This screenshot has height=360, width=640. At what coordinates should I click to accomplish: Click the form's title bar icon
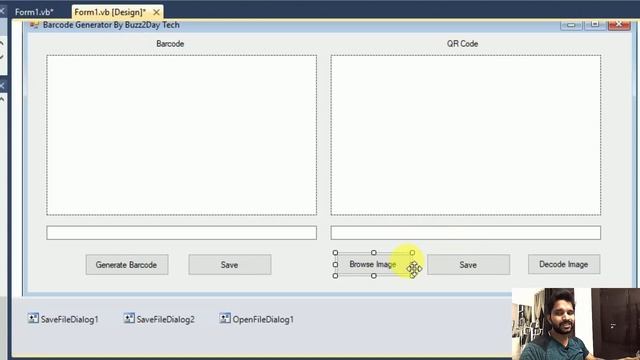point(34,25)
